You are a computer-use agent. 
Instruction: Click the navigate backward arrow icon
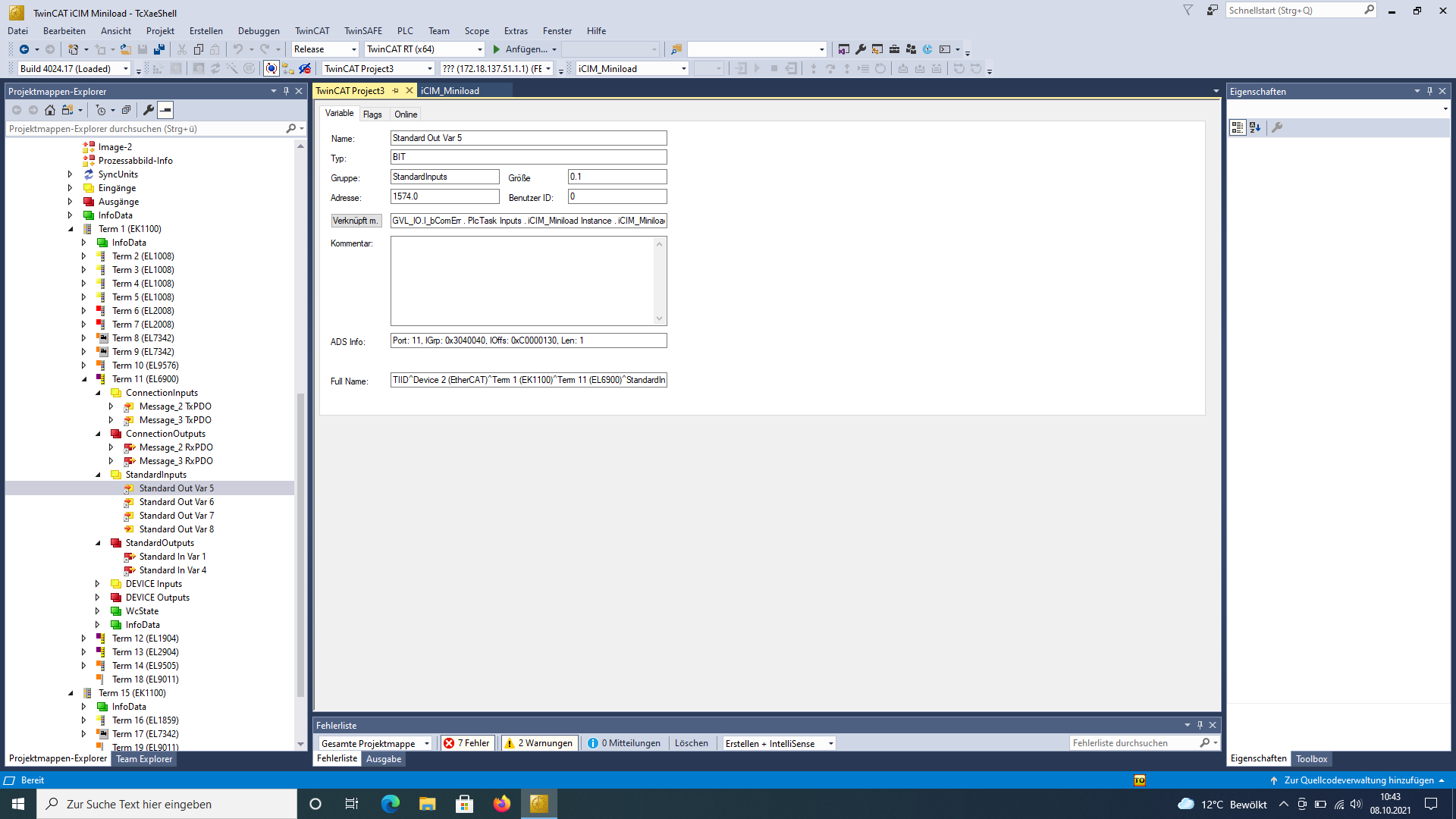pos(24,49)
